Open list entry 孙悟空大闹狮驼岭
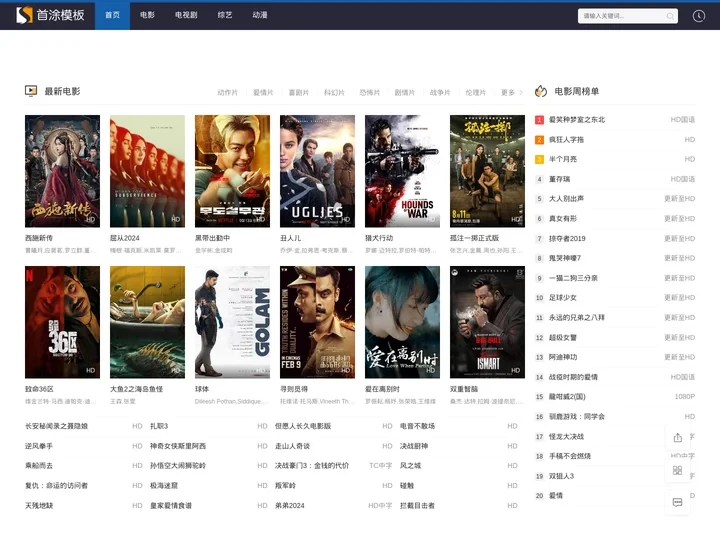Image resolution: width=720 pixels, height=540 pixels. (x=178, y=466)
